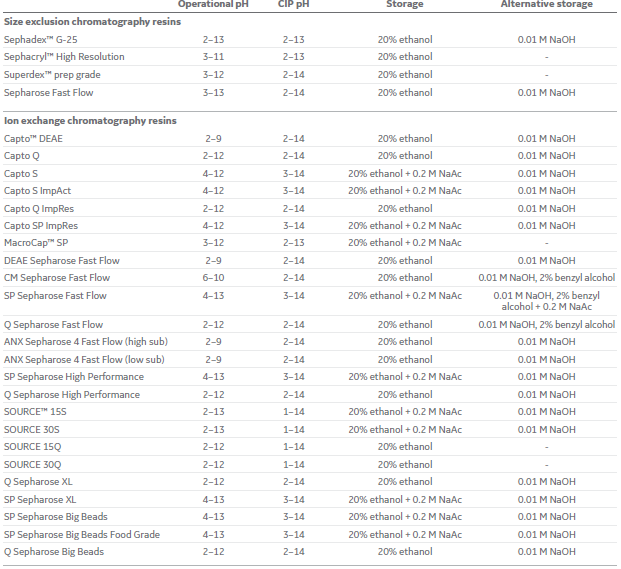Viewport: 621px width, 569px height.
Task: Click the 6–10 operational pH for CM Sepharose
Action: pyautogui.click(x=213, y=278)
